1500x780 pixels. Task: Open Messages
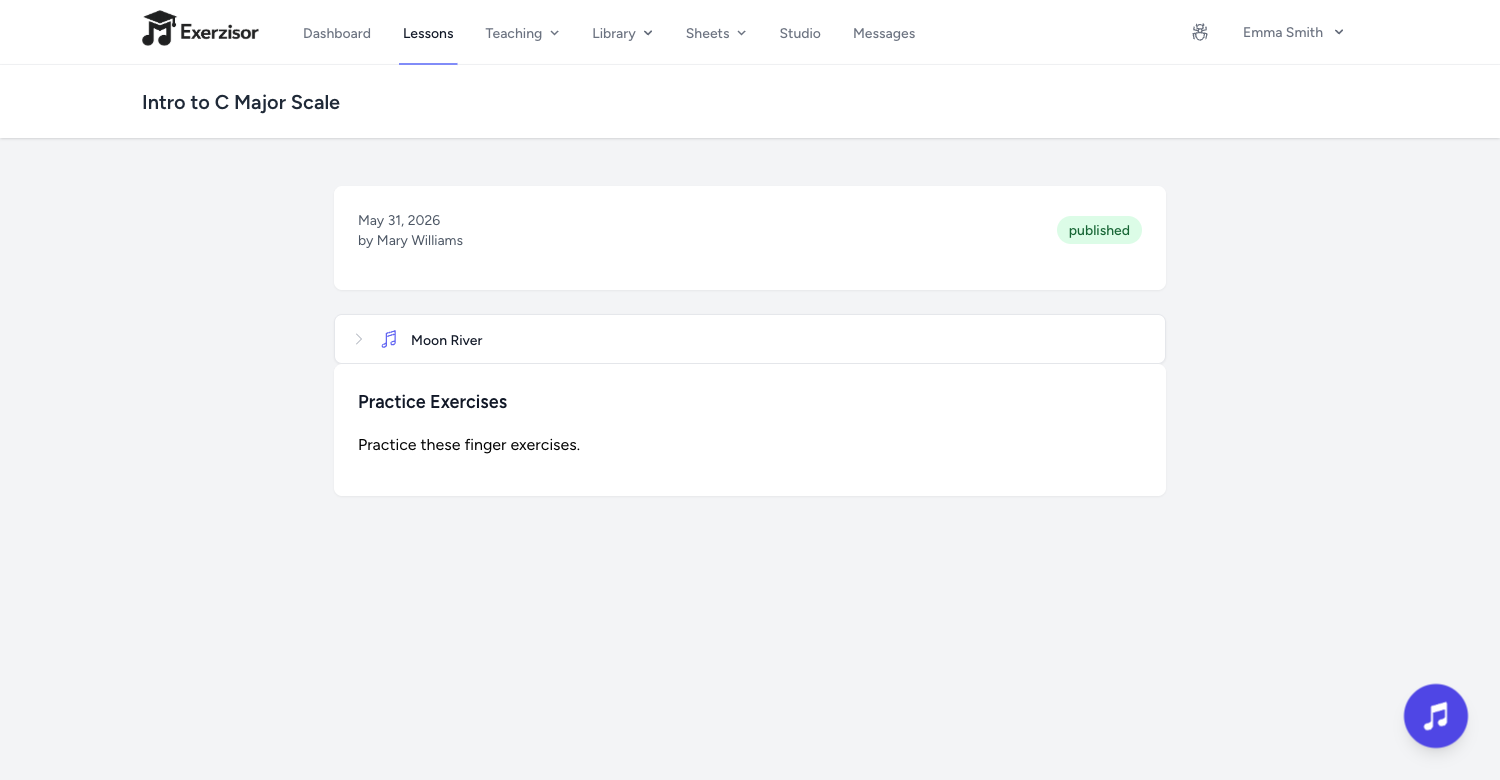tap(884, 33)
